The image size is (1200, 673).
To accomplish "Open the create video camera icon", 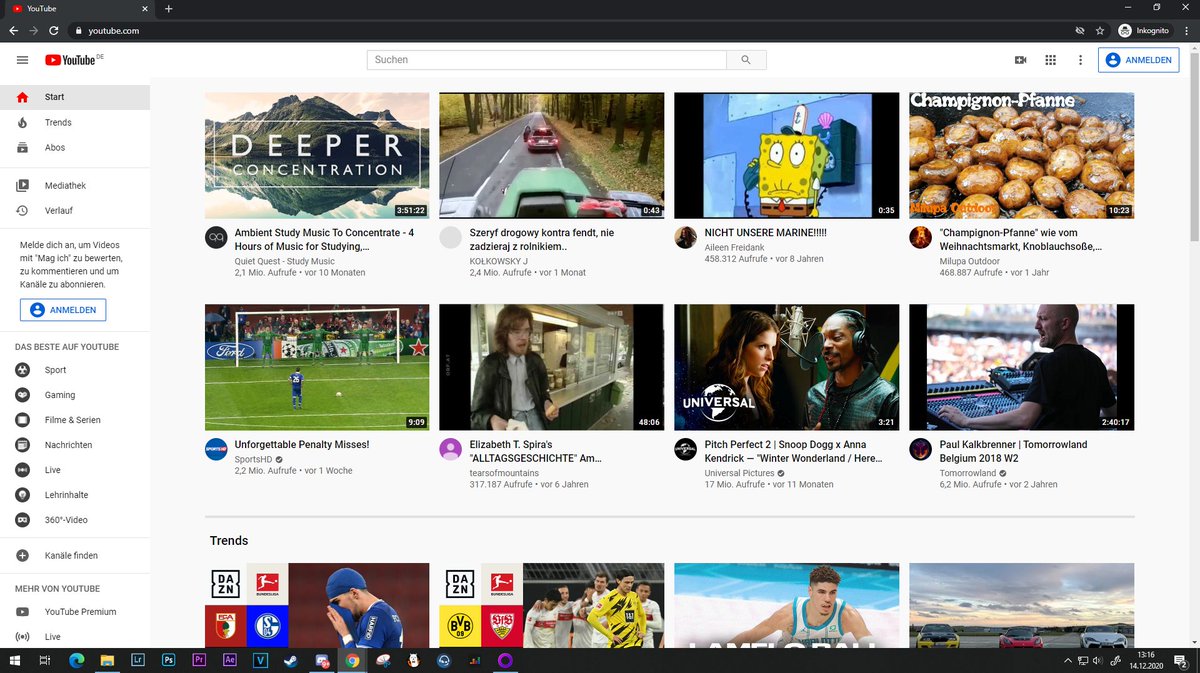I will click(x=1021, y=60).
